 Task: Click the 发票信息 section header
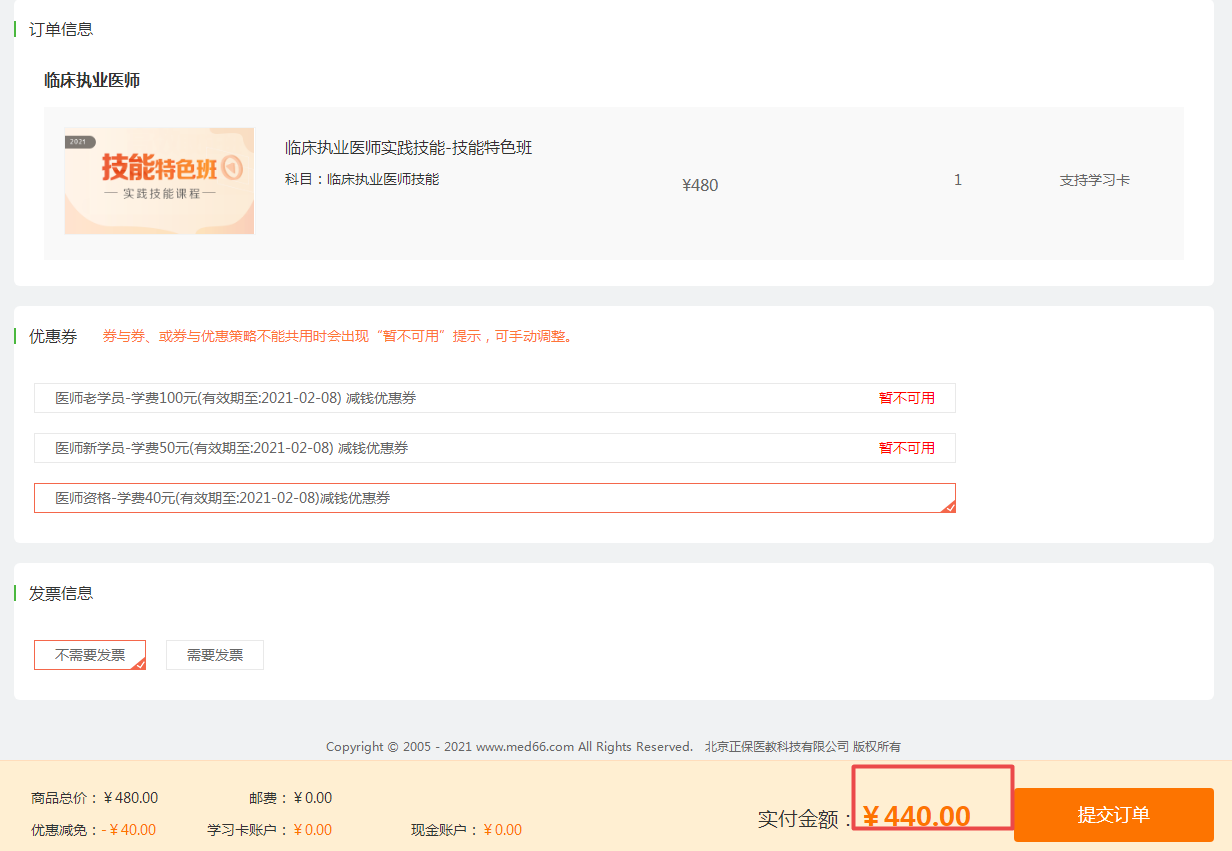point(61,594)
